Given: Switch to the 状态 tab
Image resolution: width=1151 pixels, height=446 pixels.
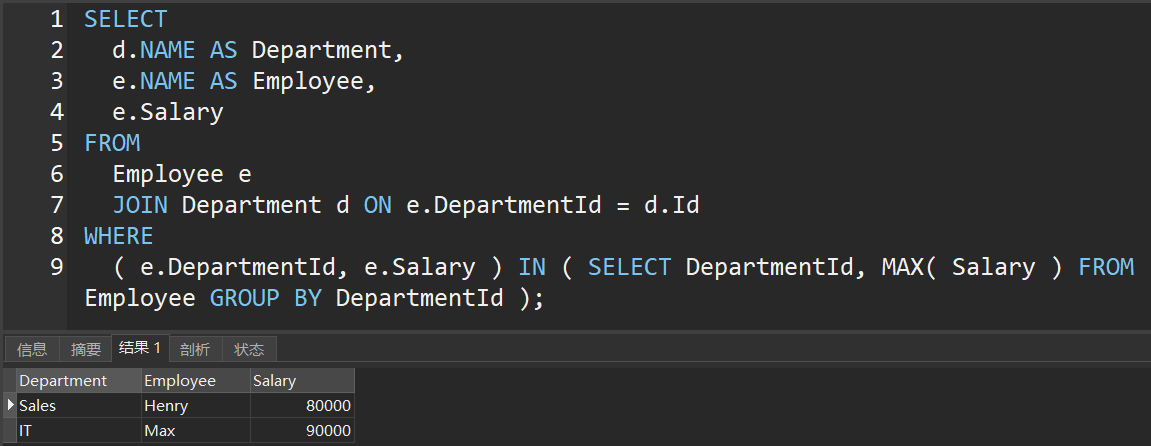Looking at the screenshot, I should [249, 349].
